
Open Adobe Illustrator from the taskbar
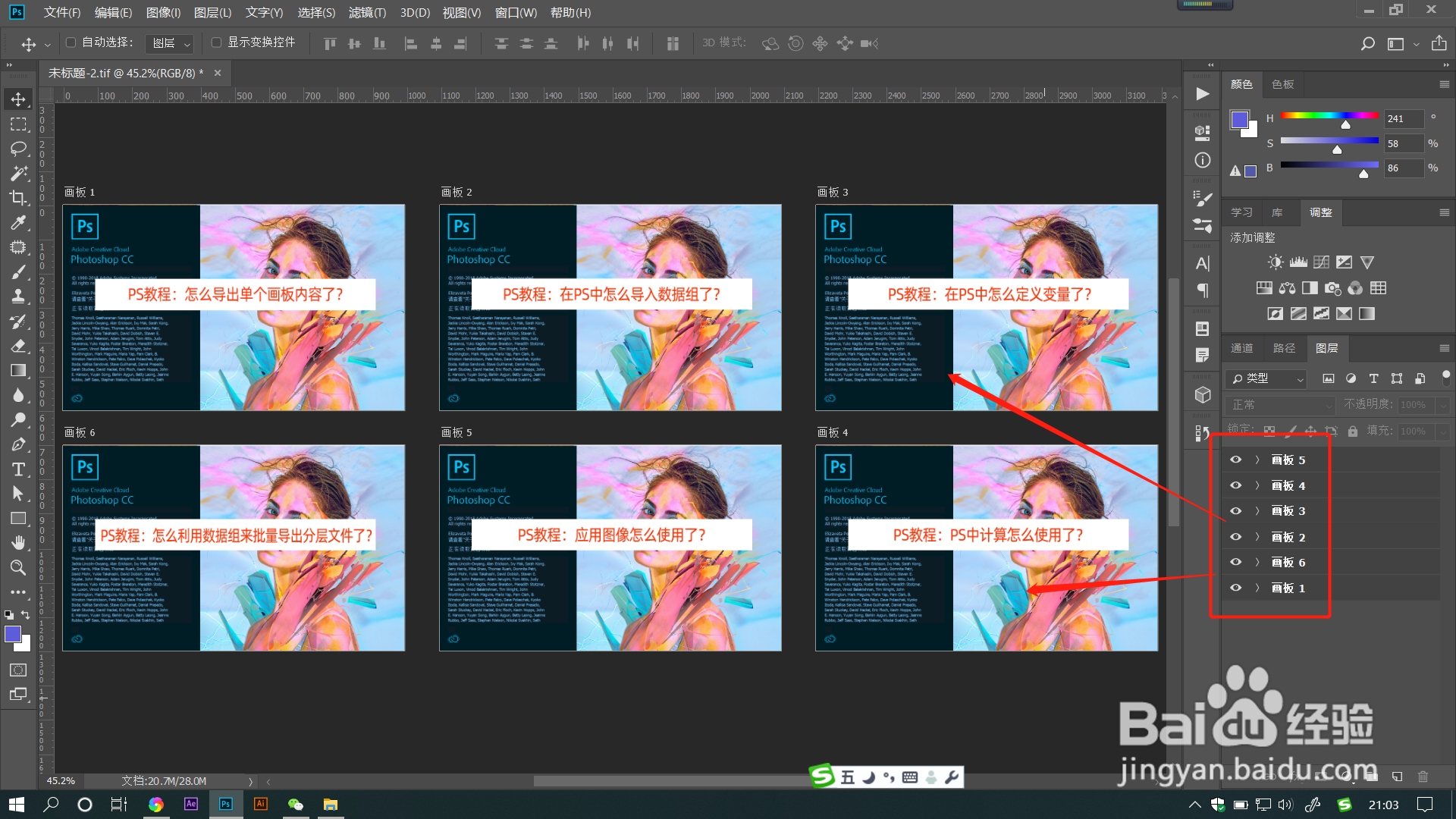click(260, 804)
